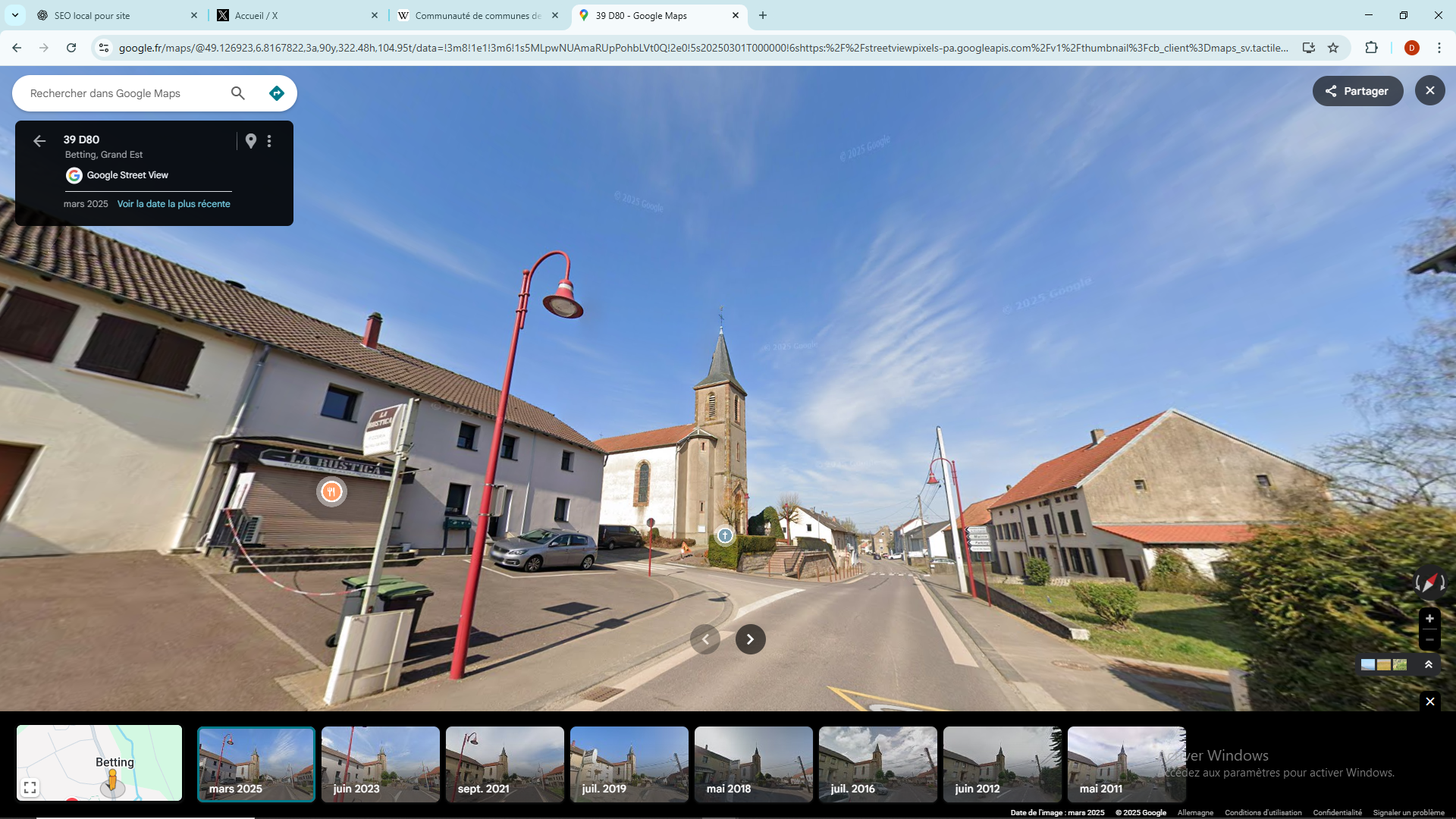The image size is (1456, 819).
Task: Select the juil. 2016 timeline thumbnail
Action: [x=878, y=764]
